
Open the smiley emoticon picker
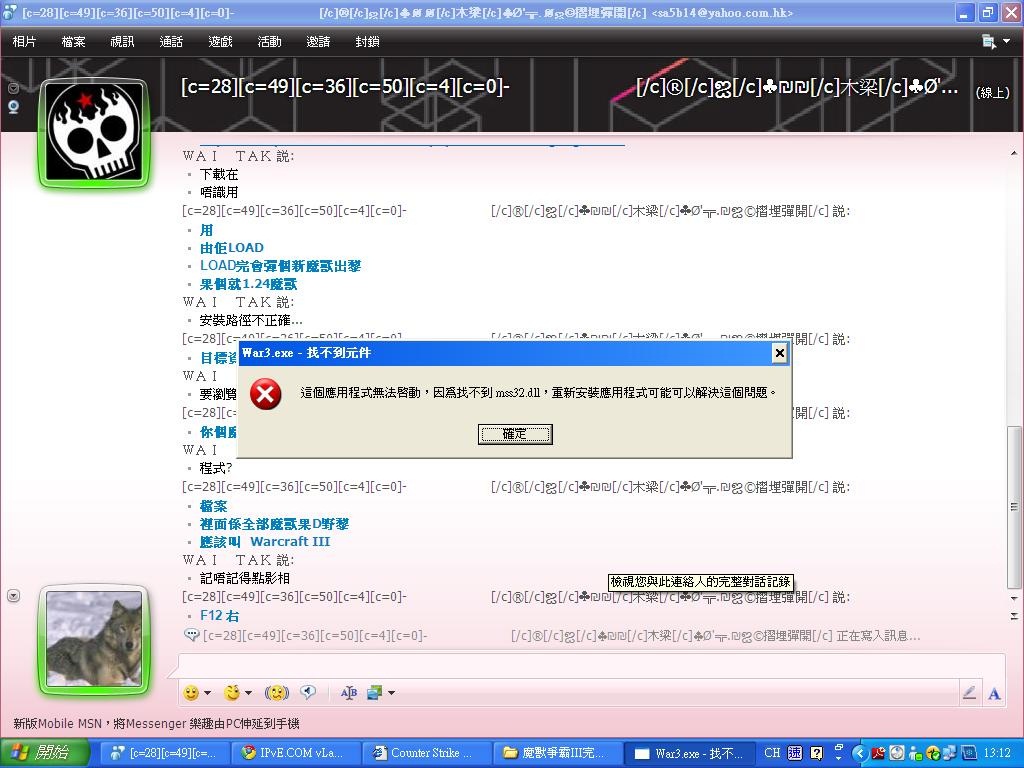click(x=191, y=692)
